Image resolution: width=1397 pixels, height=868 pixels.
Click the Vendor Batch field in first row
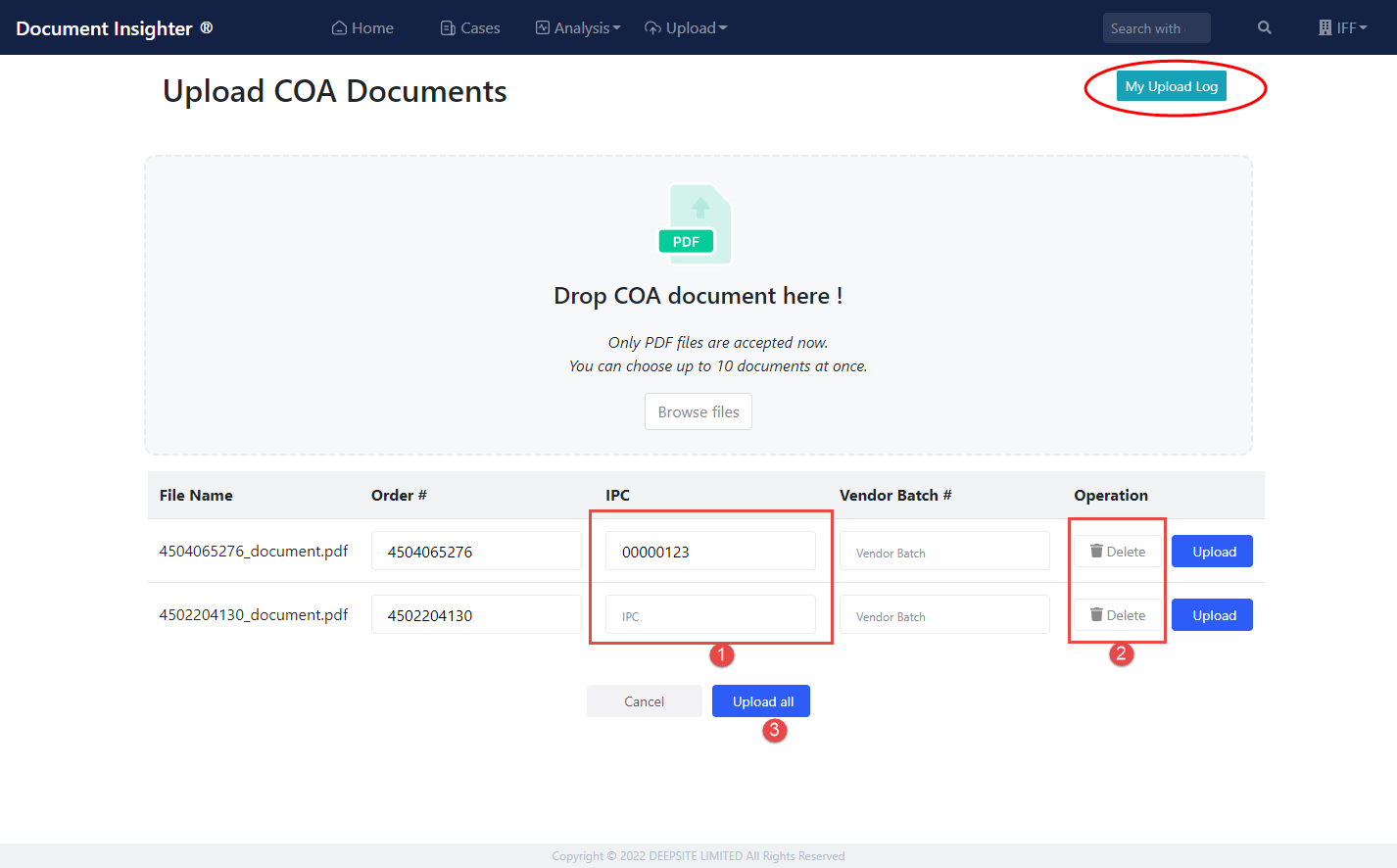(x=944, y=552)
